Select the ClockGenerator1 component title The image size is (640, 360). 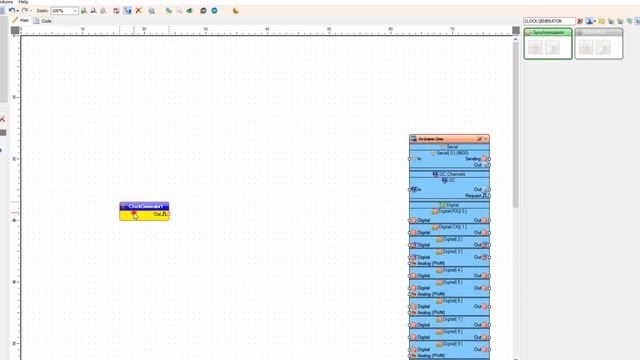pyautogui.click(x=144, y=207)
